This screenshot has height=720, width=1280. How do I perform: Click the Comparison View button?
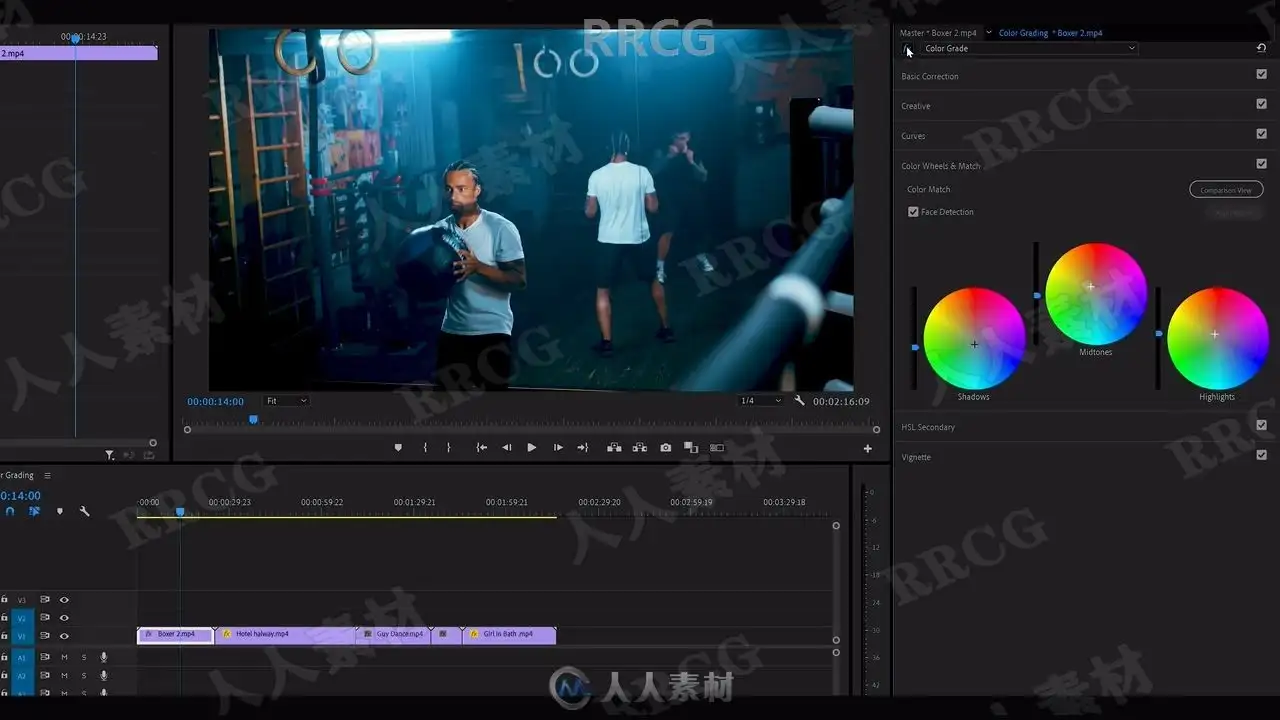(x=1226, y=190)
